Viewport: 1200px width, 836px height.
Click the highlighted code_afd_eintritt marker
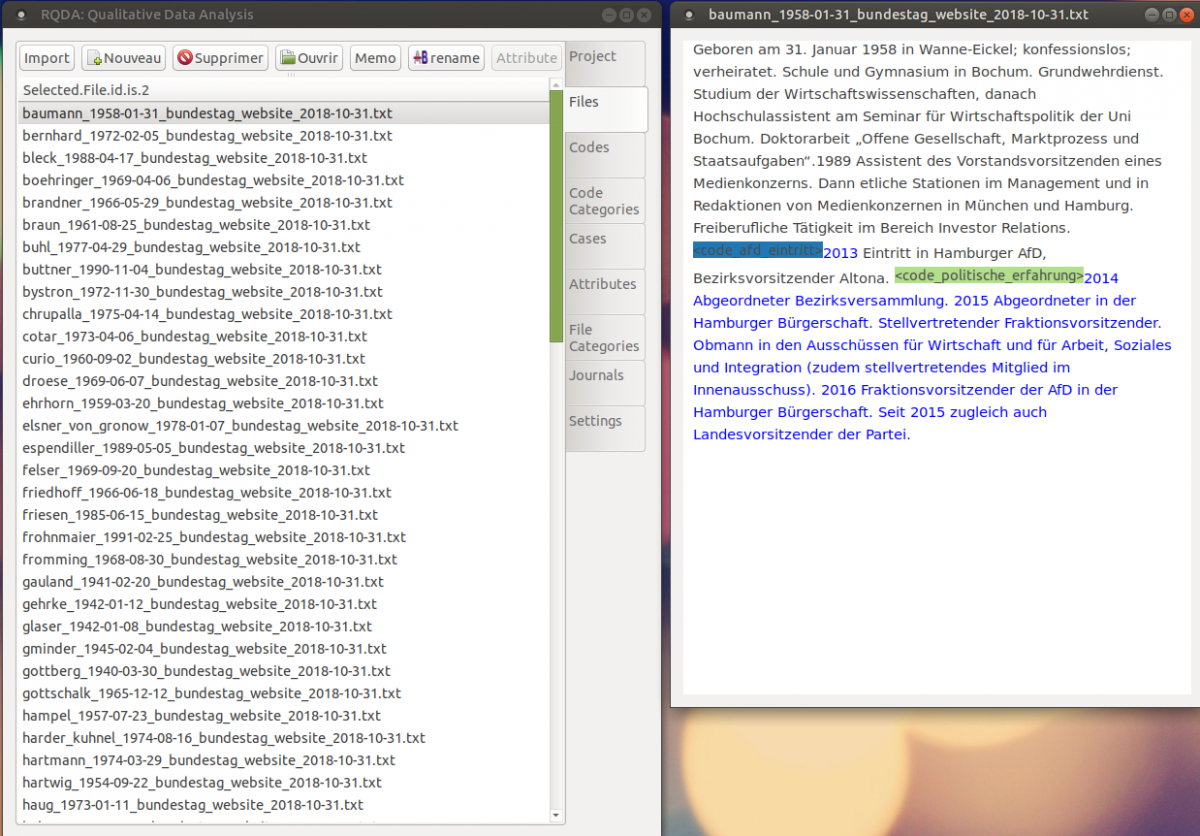click(x=755, y=250)
